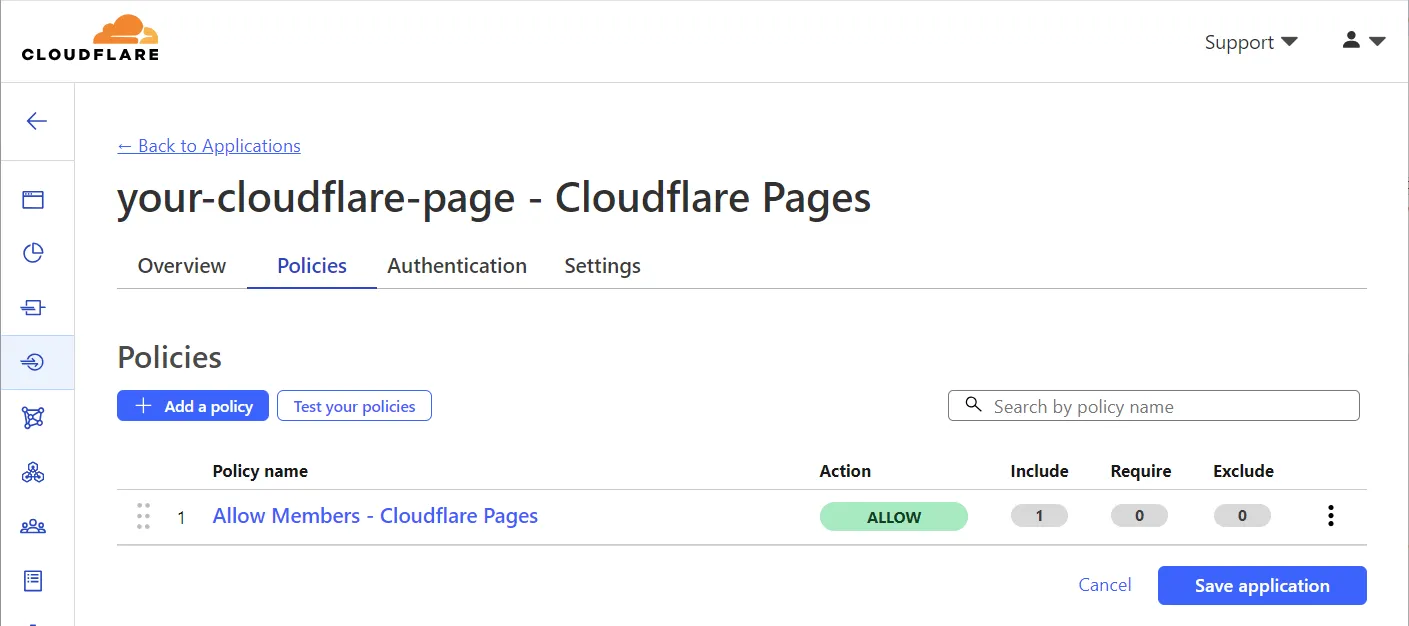The height and width of the screenshot is (626, 1409).
Task: Open three-dot menu for Allow Members policy
Action: [1330, 516]
